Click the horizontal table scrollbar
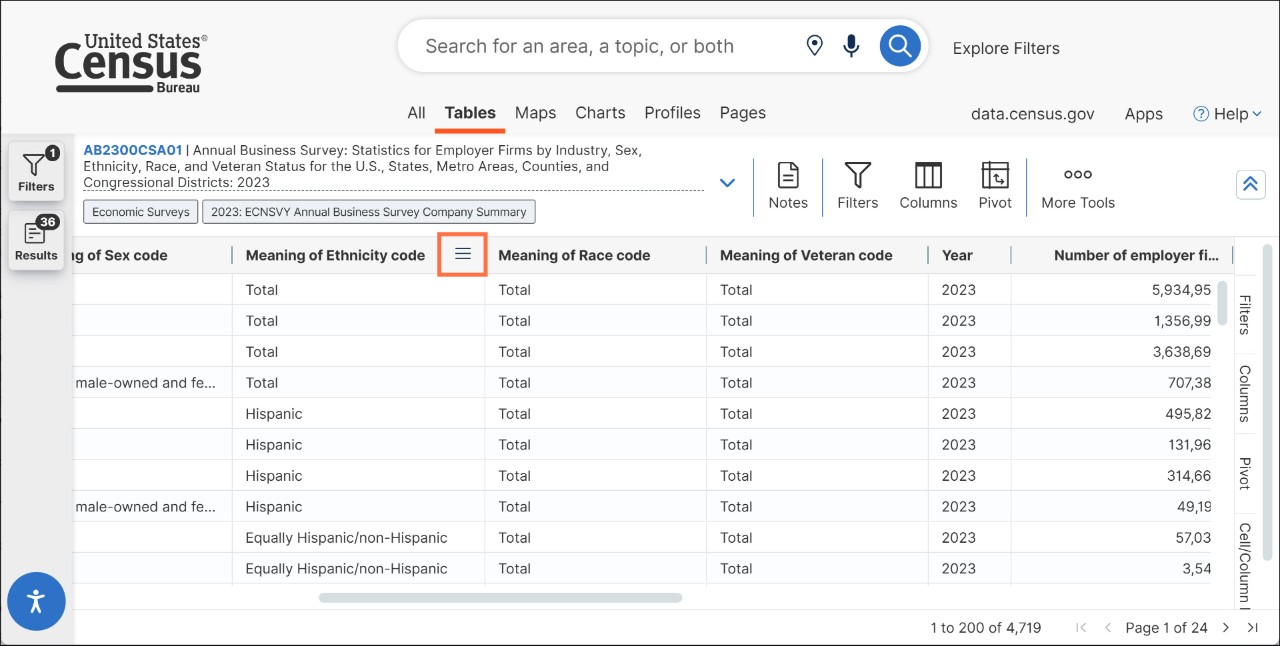This screenshot has width=1280, height=646. click(500, 598)
